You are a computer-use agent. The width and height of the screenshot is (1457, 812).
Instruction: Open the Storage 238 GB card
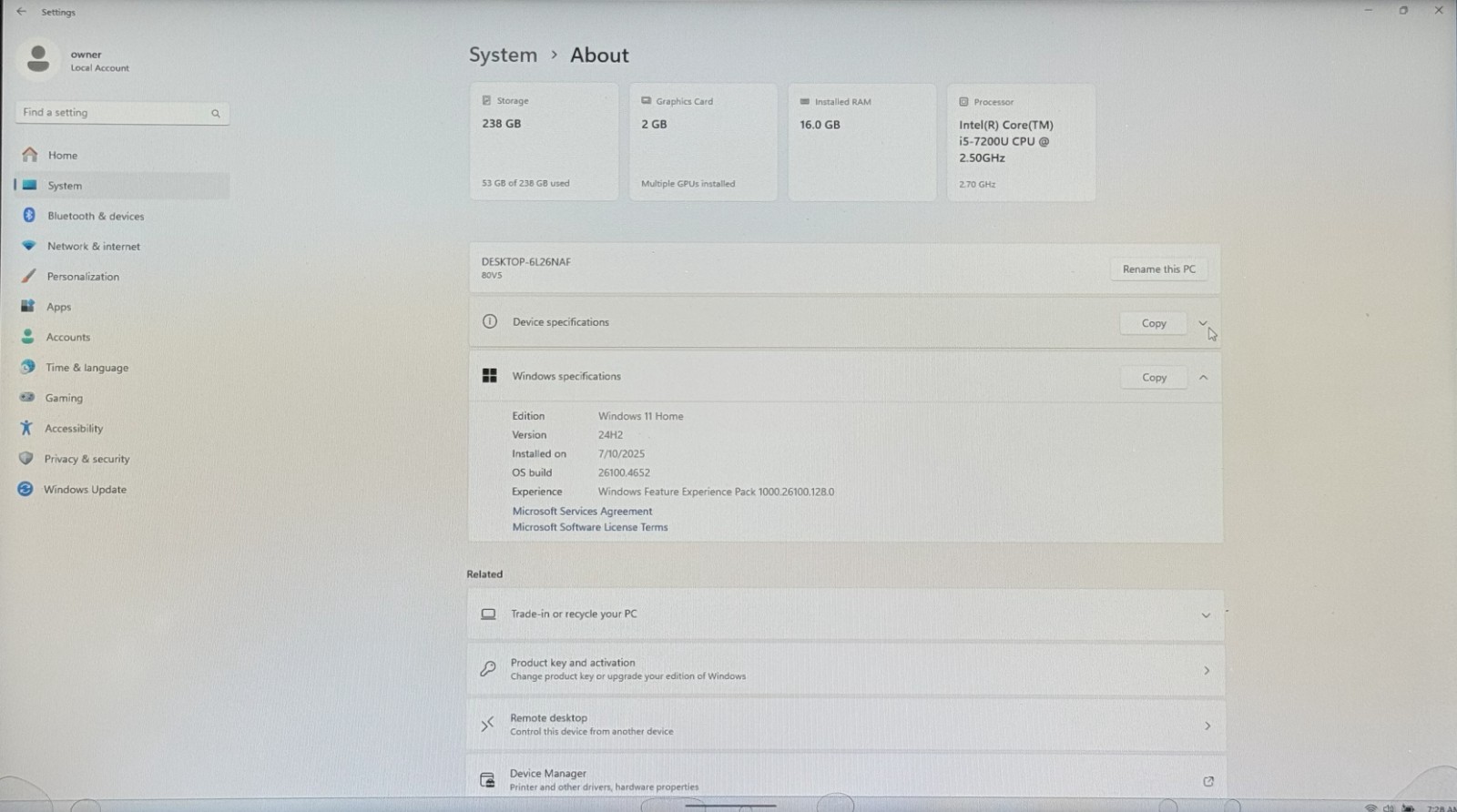pyautogui.click(x=544, y=142)
